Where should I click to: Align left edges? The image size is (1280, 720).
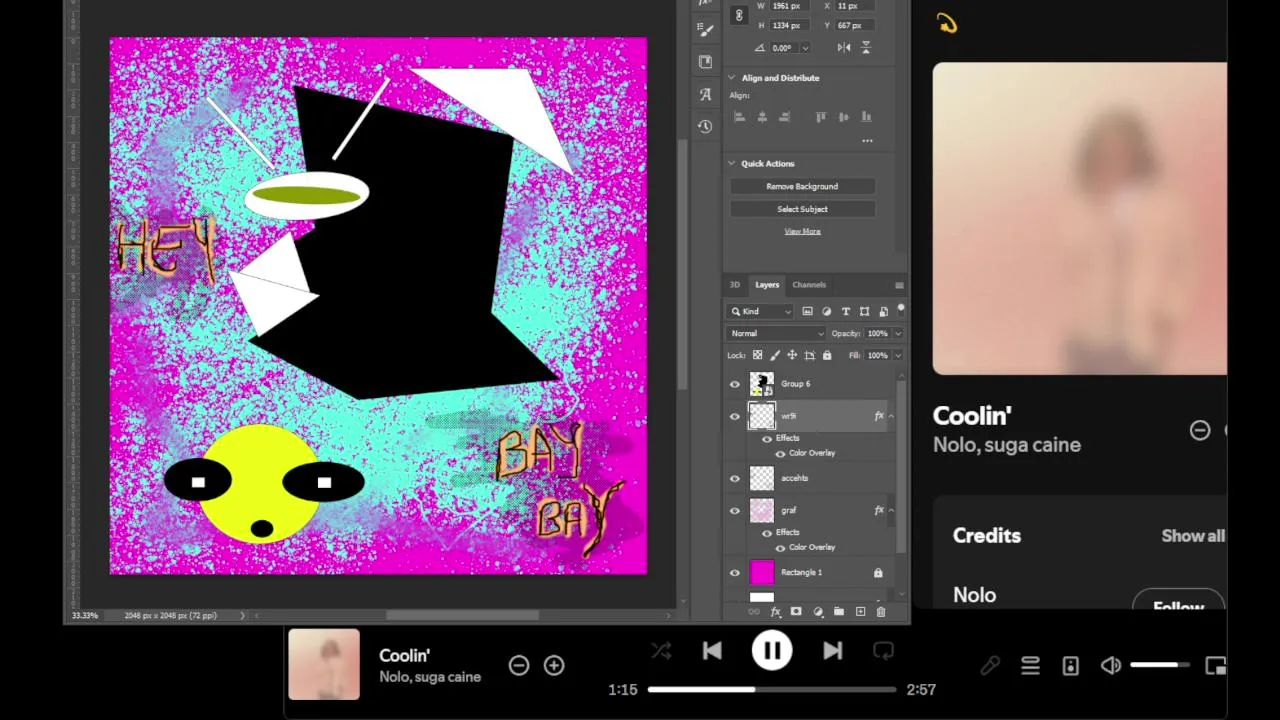(740, 117)
